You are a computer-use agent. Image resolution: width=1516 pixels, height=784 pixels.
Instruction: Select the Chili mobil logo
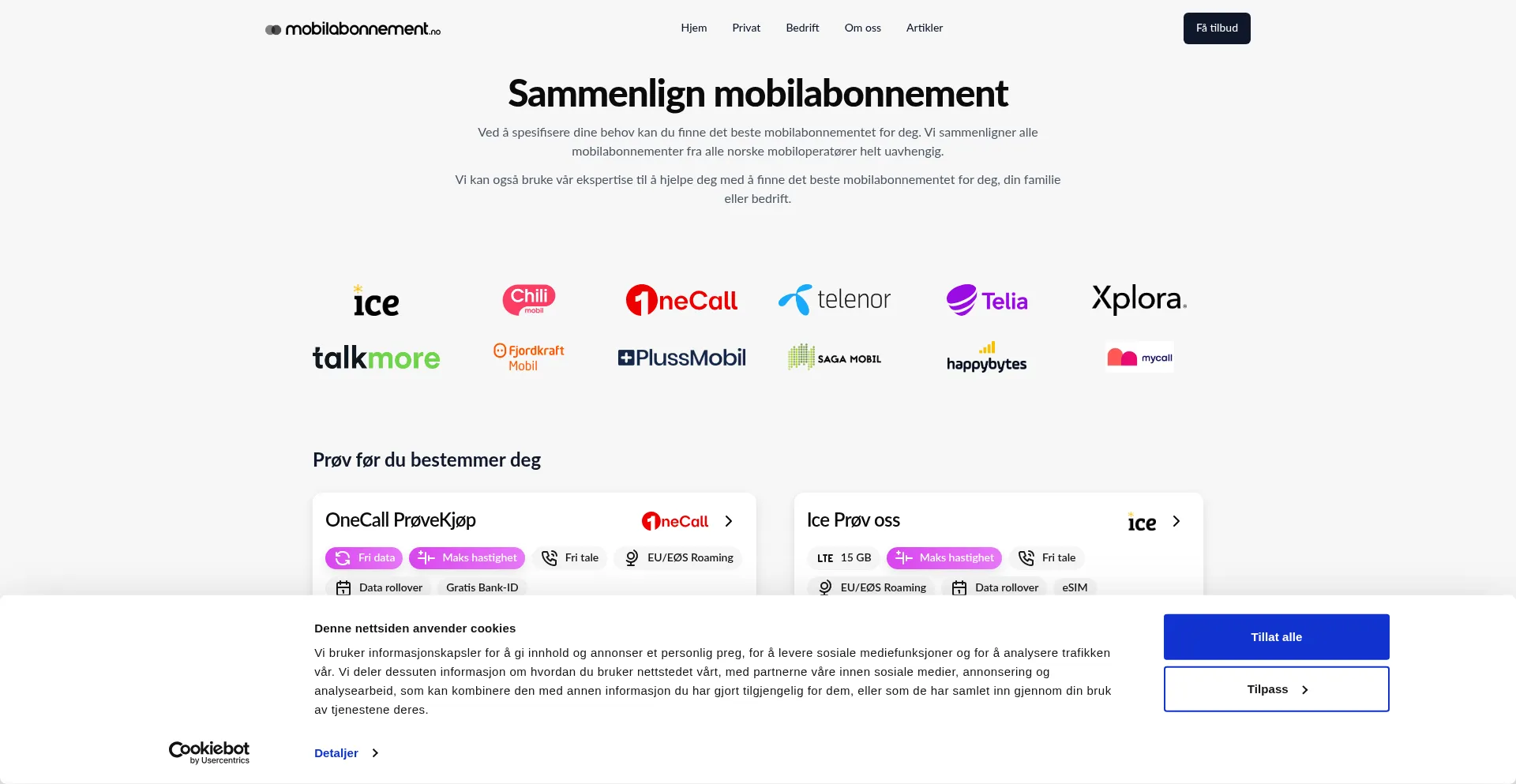point(529,299)
